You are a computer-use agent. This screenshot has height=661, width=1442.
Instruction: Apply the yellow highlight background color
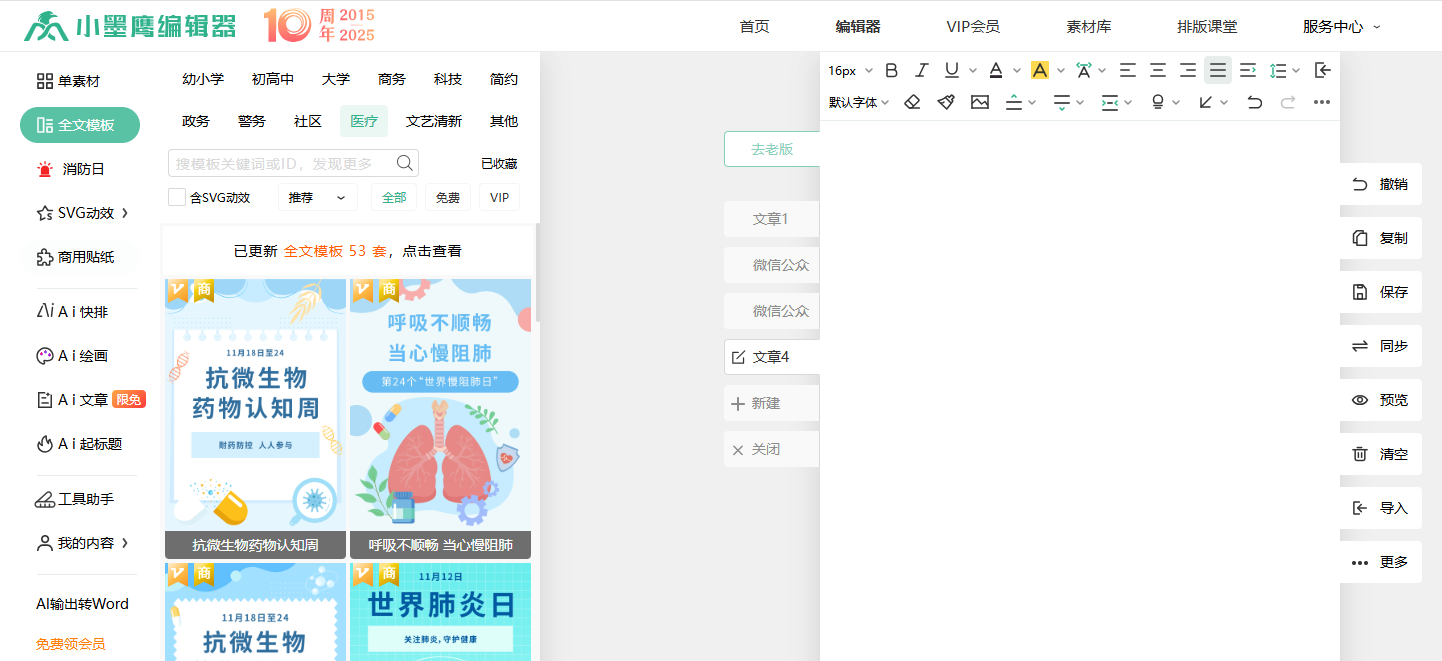point(1040,70)
